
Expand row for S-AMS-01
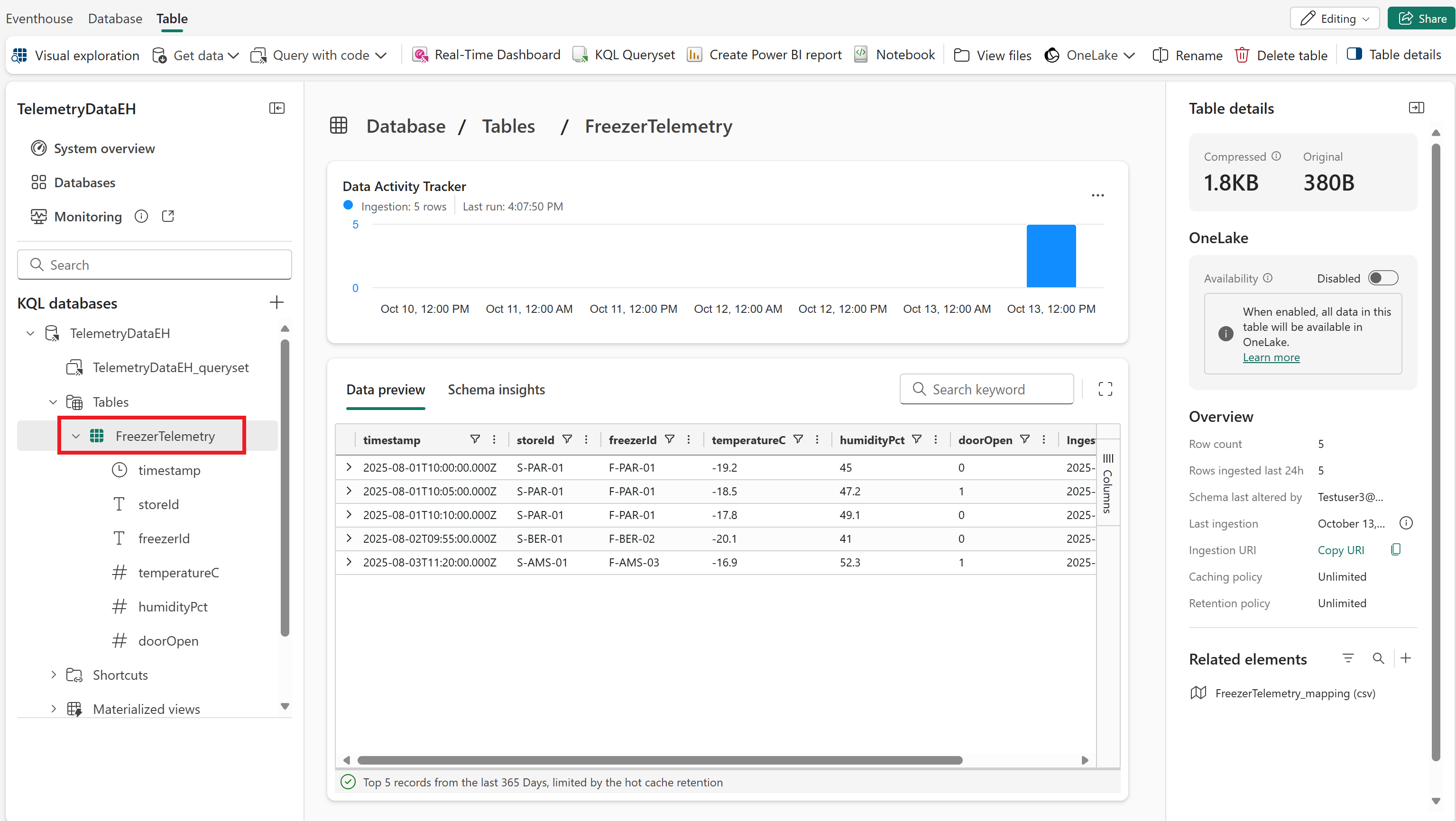pos(349,562)
